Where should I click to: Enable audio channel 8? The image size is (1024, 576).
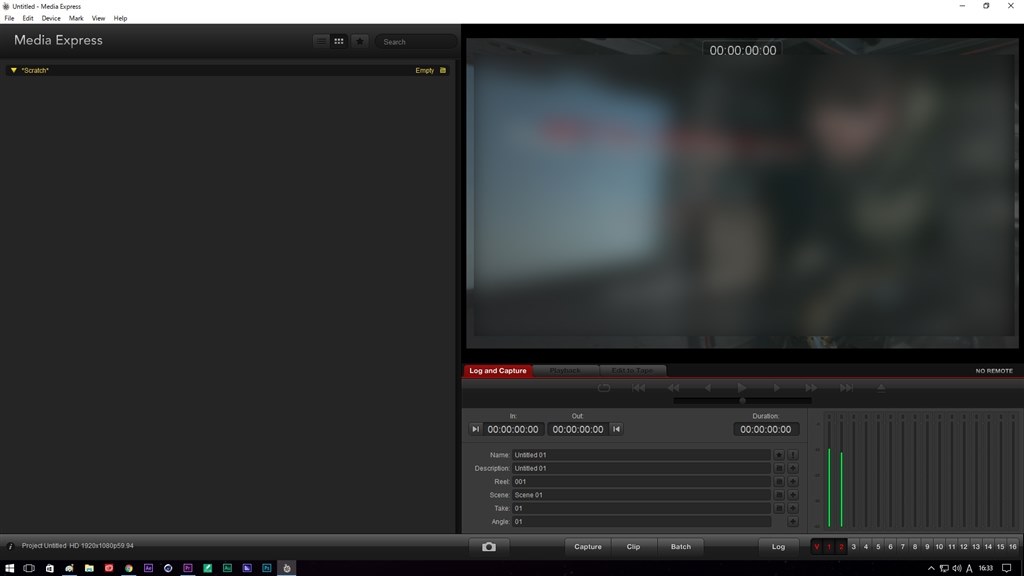click(x=914, y=547)
